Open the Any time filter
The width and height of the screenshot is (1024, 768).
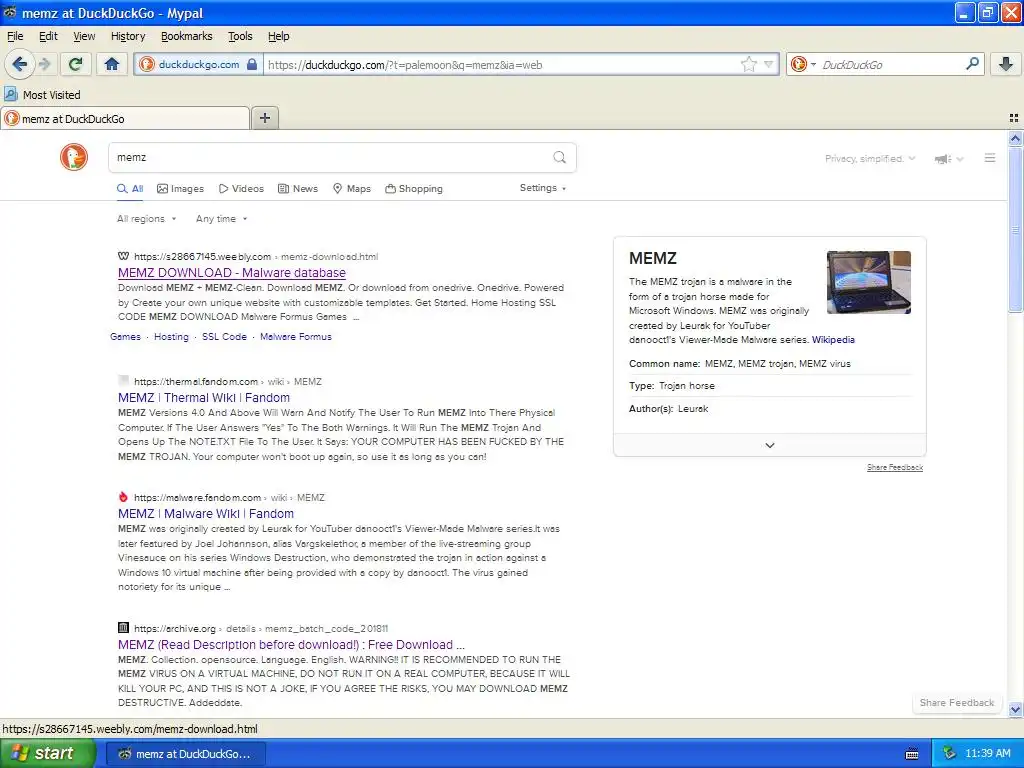[x=221, y=219]
